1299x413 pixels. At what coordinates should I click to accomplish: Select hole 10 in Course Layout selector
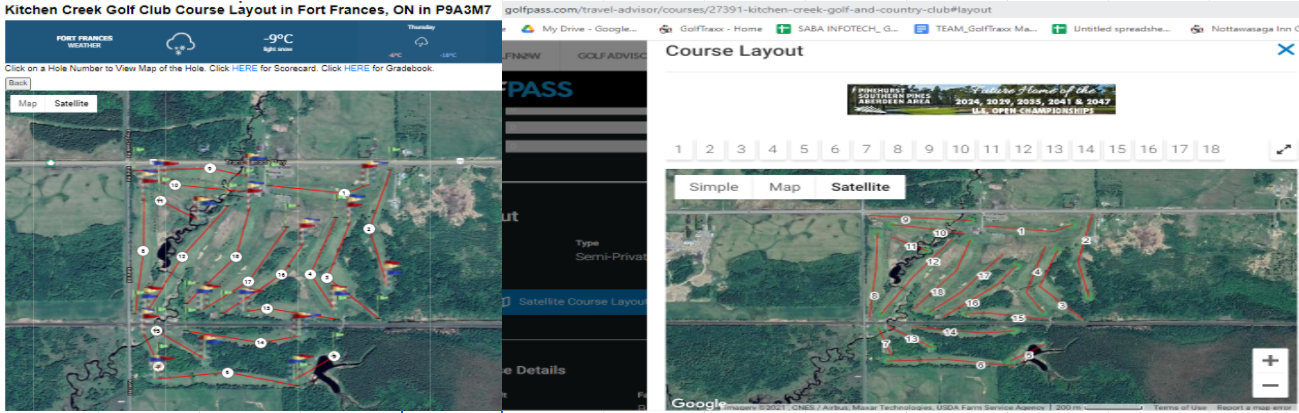coord(960,149)
